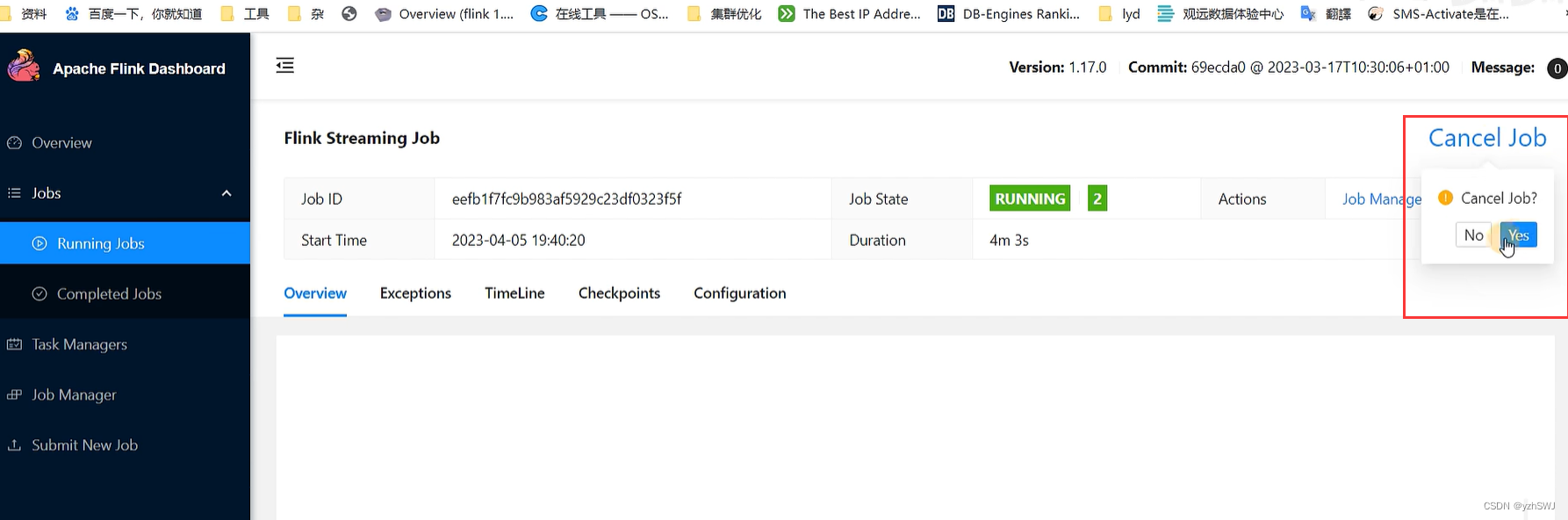Click the Job ID value eefb1f7fc9b983af5929c23df0323f5f
This screenshot has width=1568, height=520.
click(x=566, y=199)
